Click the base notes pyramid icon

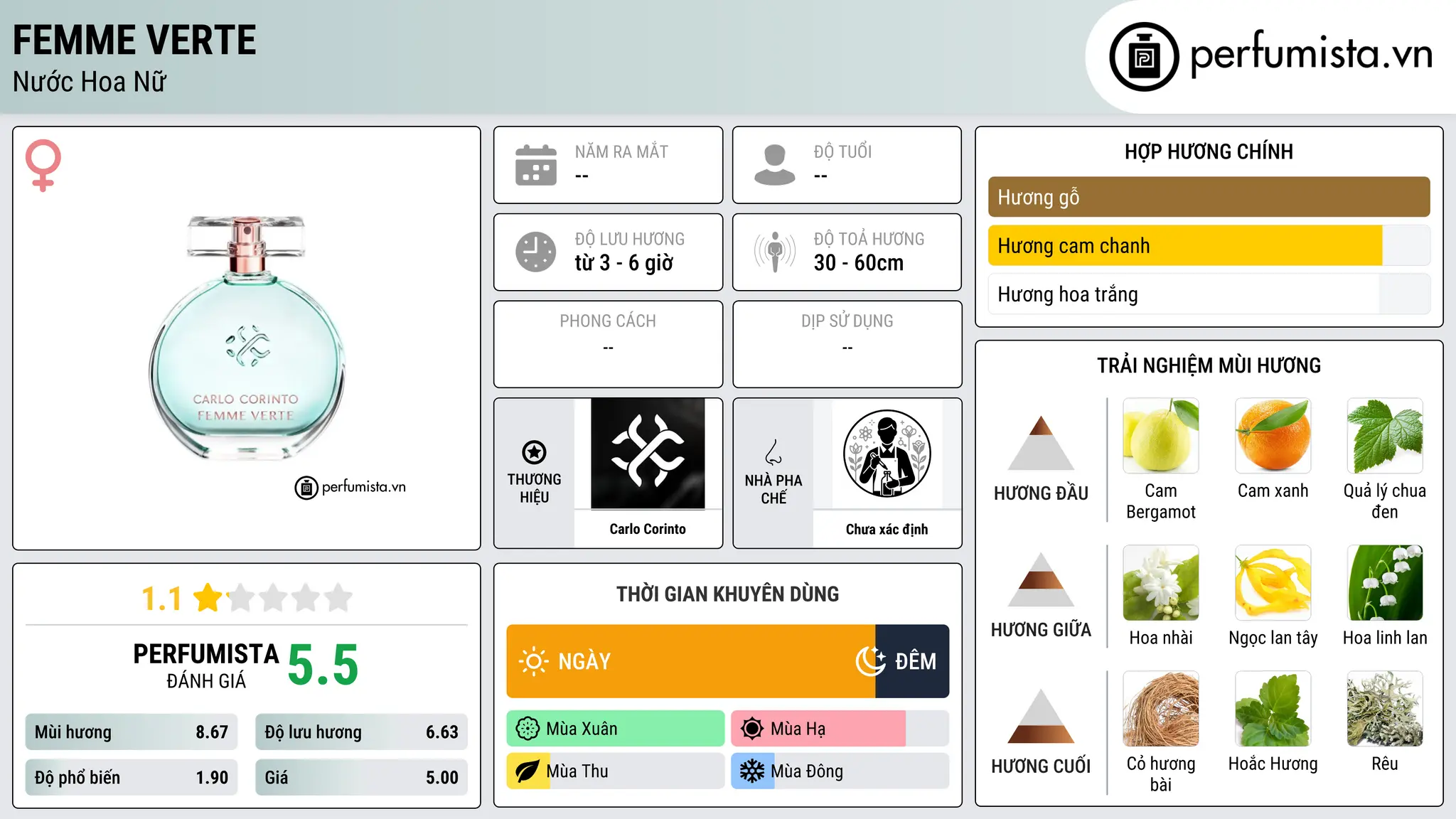coord(1041,716)
